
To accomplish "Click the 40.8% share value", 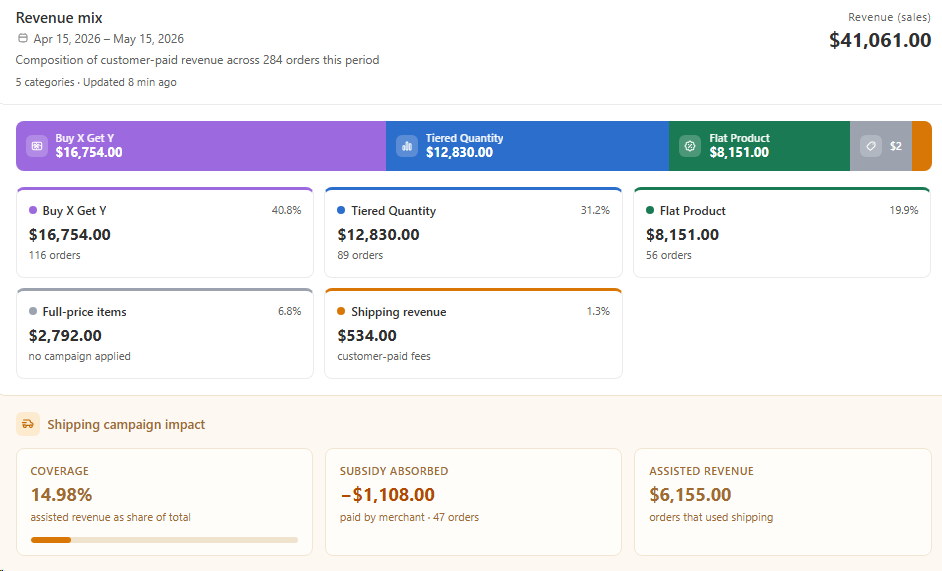I will (286, 210).
